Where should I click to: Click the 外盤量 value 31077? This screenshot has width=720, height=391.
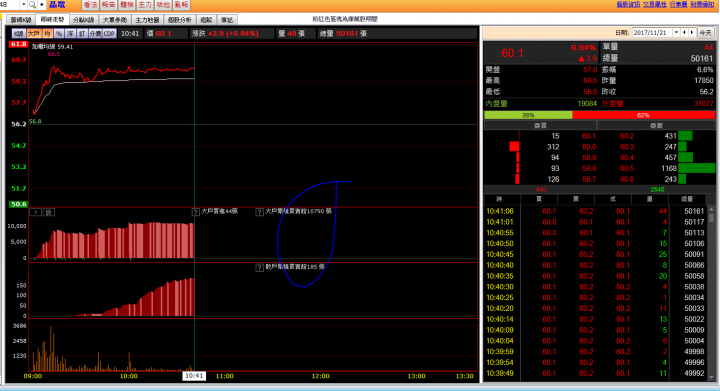pos(703,104)
